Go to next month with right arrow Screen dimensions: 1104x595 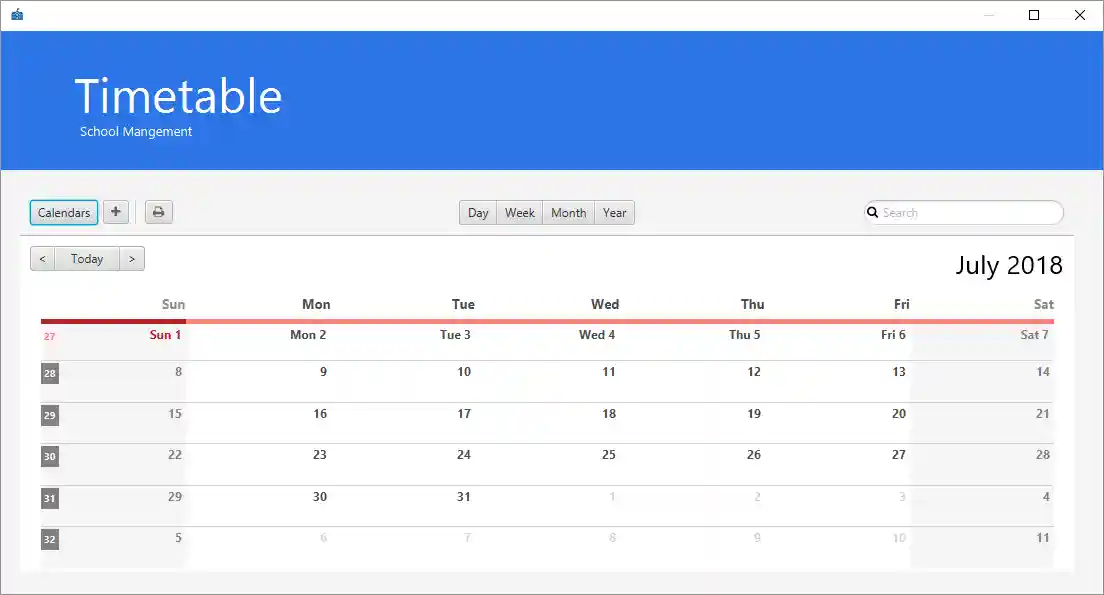(x=132, y=259)
